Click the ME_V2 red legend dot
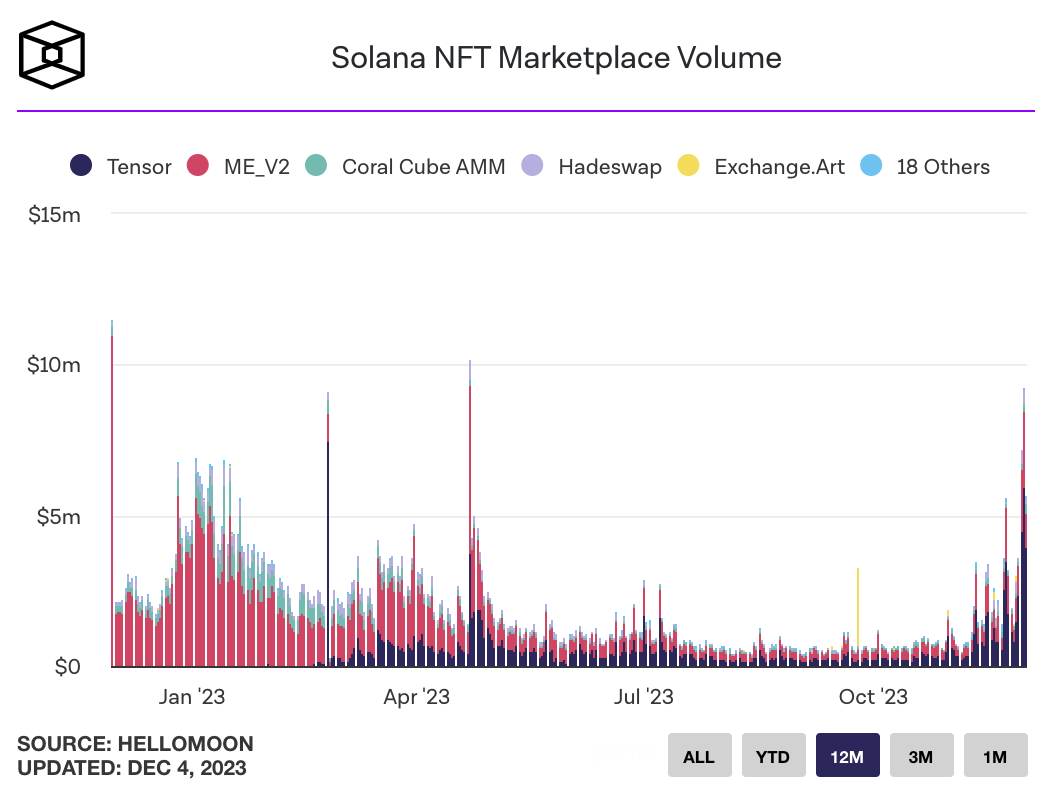The image size is (1054, 792). [198, 165]
